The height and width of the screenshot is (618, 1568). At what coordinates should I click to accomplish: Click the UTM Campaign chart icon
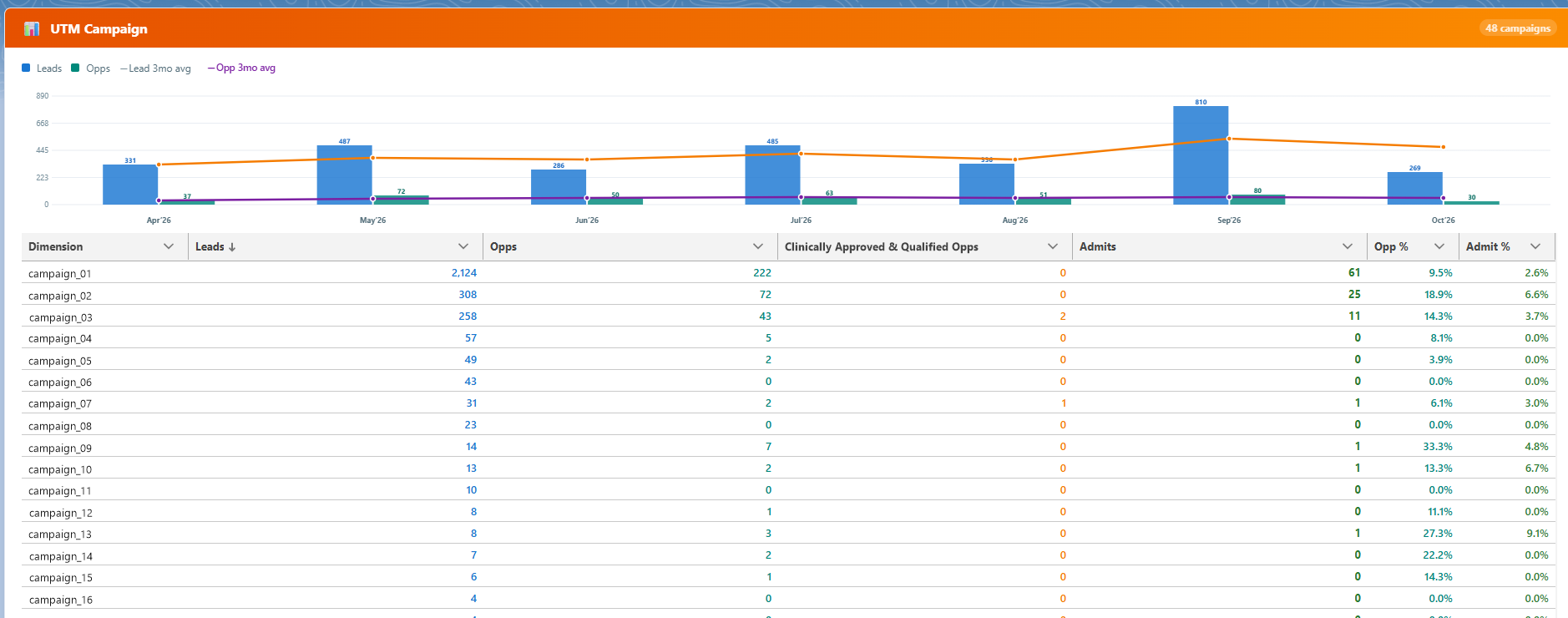(x=32, y=29)
